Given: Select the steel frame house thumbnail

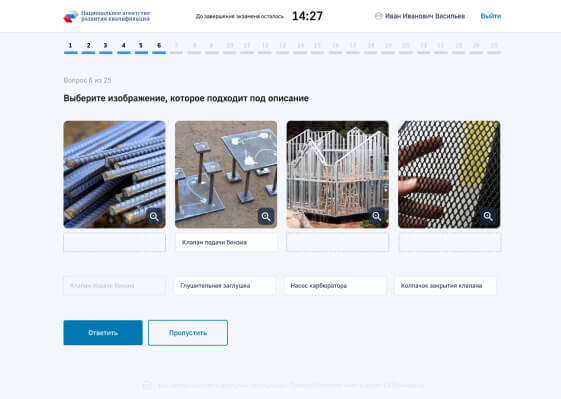Looking at the screenshot, I should (x=337, y=174).
